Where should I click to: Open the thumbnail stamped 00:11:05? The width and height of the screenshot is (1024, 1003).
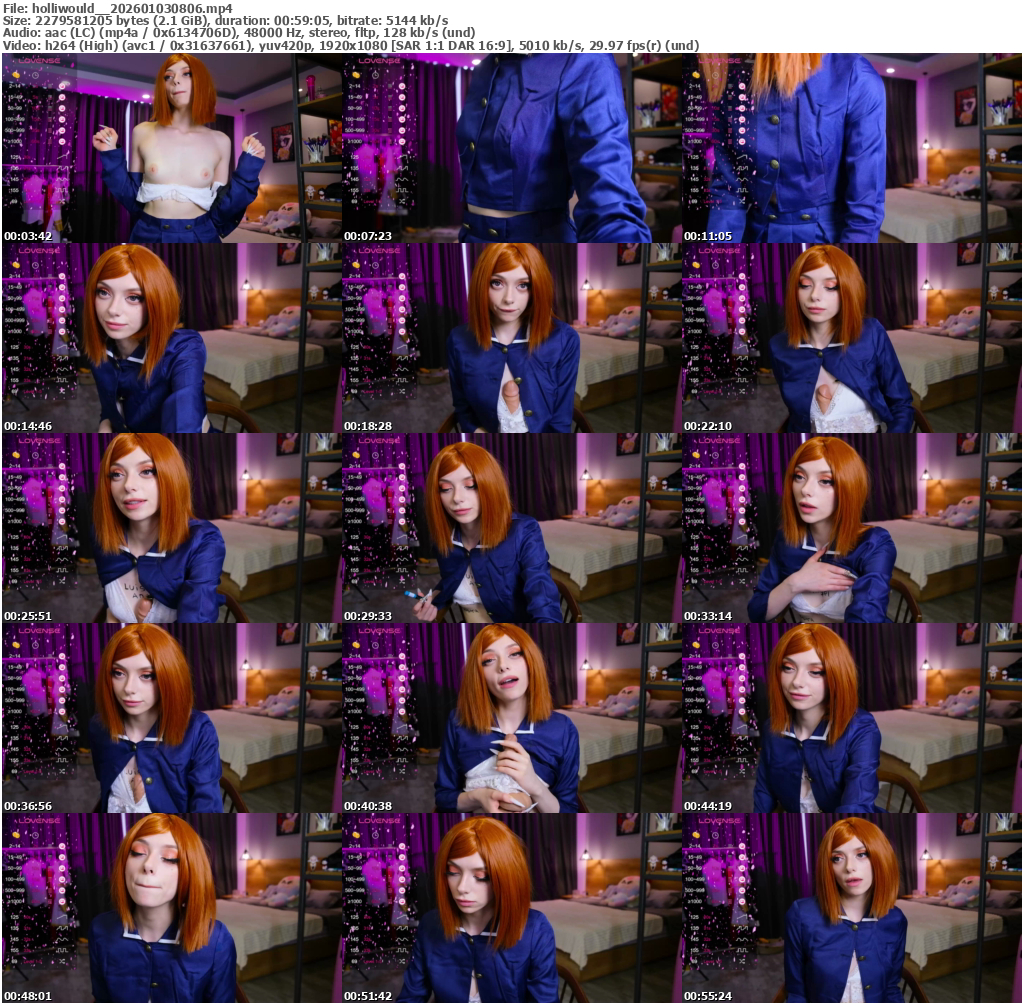852,148
